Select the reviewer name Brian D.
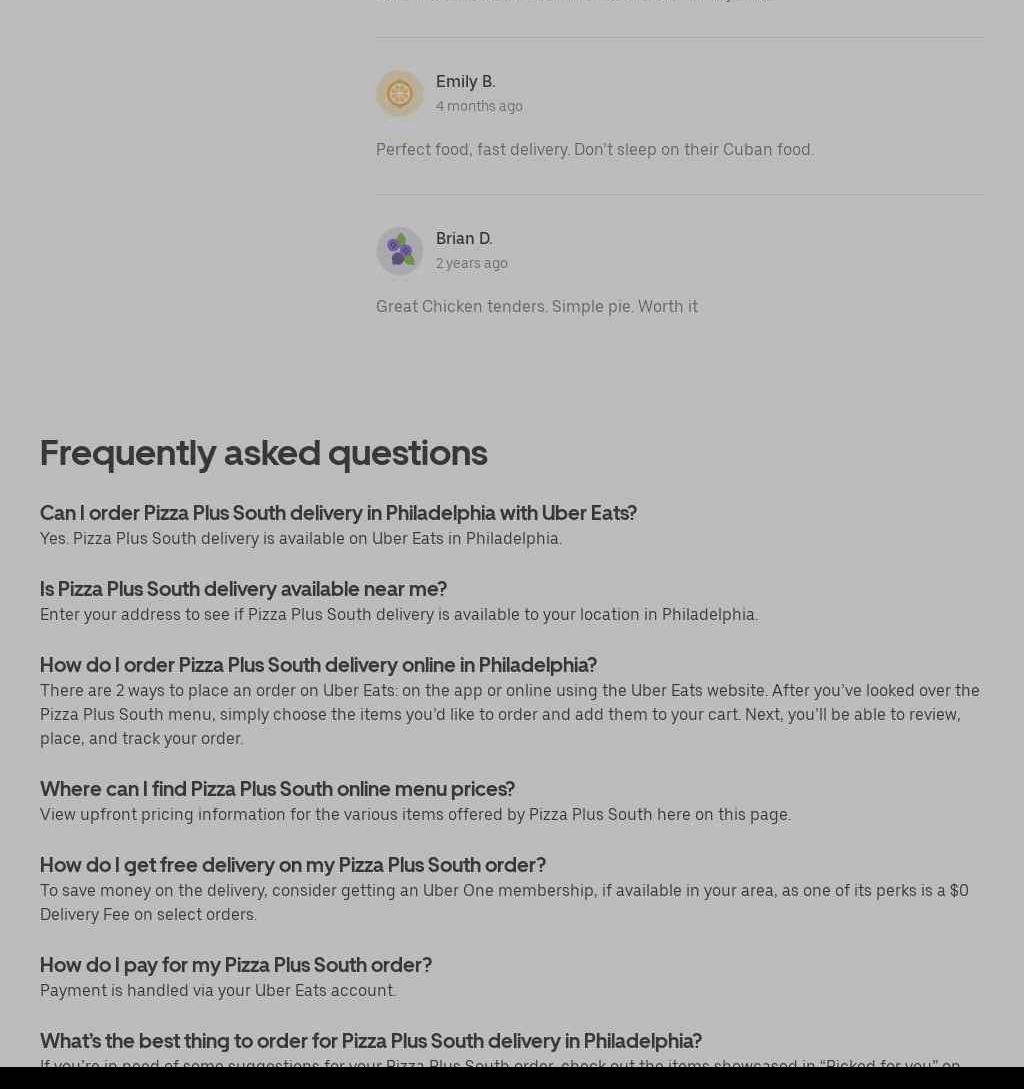The width and height of the screenshot is (1024, 1089). coord(464,238)
